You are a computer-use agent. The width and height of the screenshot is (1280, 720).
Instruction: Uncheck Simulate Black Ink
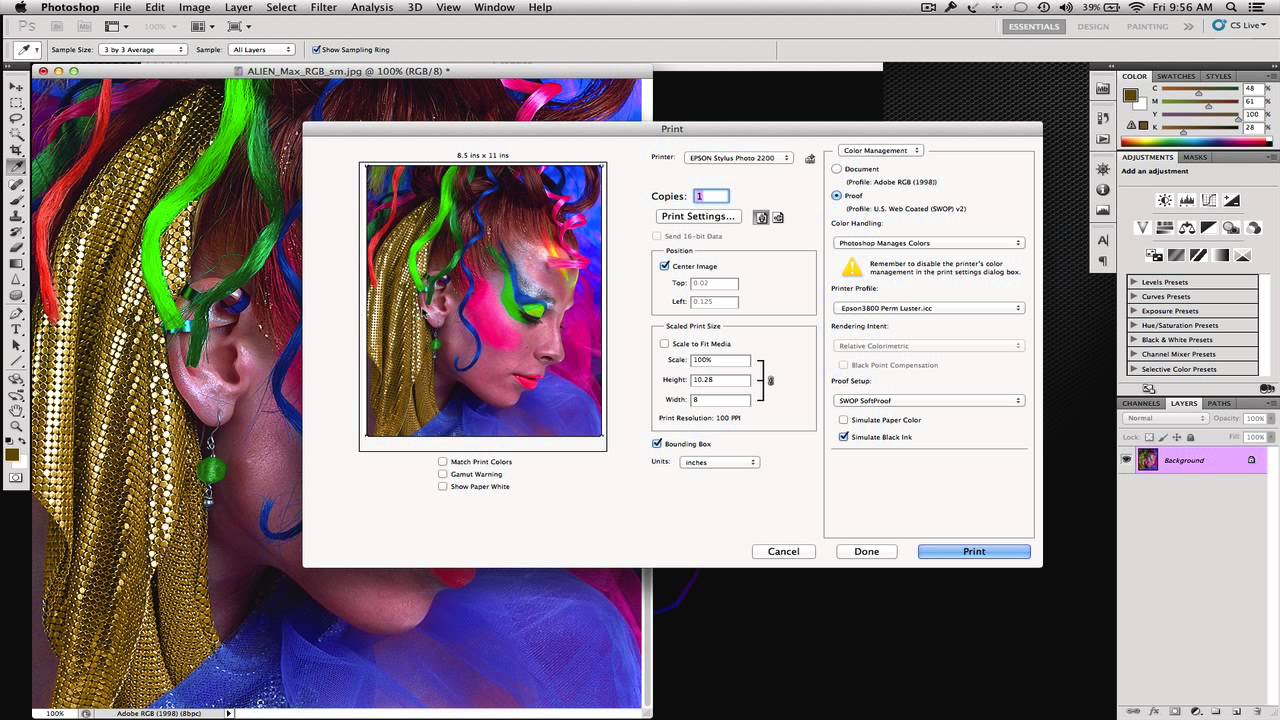(844, 437)
